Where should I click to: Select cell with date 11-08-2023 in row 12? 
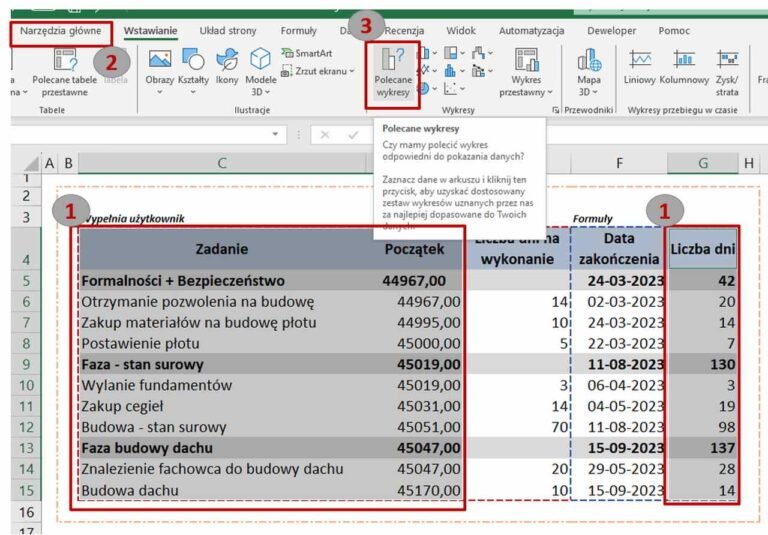pos(619,427)
